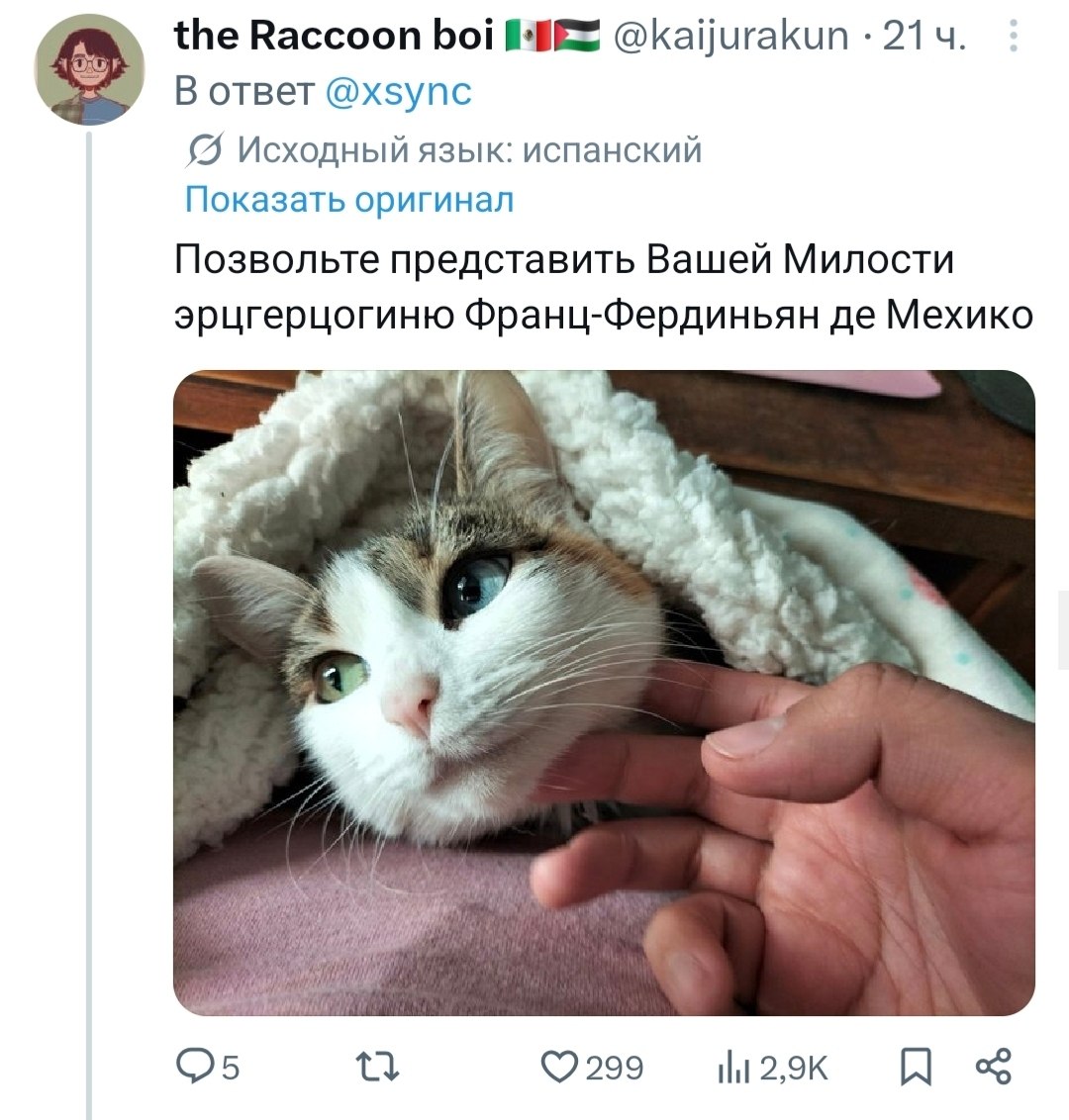Click the 2,9K views count
Image resolution: width=1069 pixels, height=1120 pixels.
click(x=797, y=1068)
